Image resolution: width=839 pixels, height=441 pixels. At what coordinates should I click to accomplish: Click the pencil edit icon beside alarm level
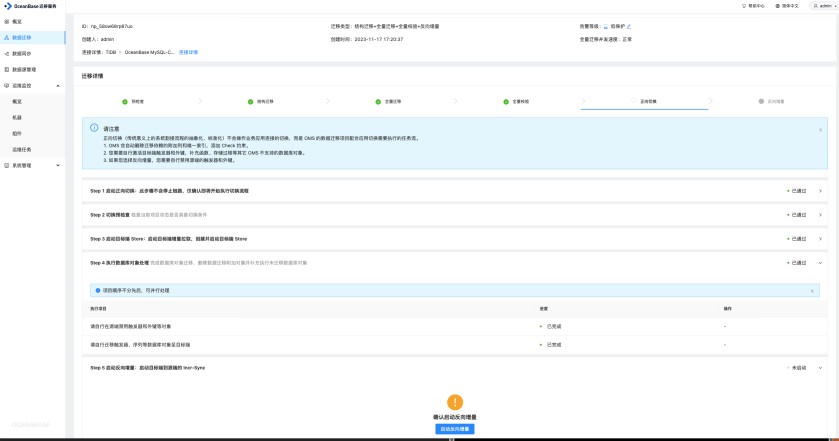click(x=629, y=26)
